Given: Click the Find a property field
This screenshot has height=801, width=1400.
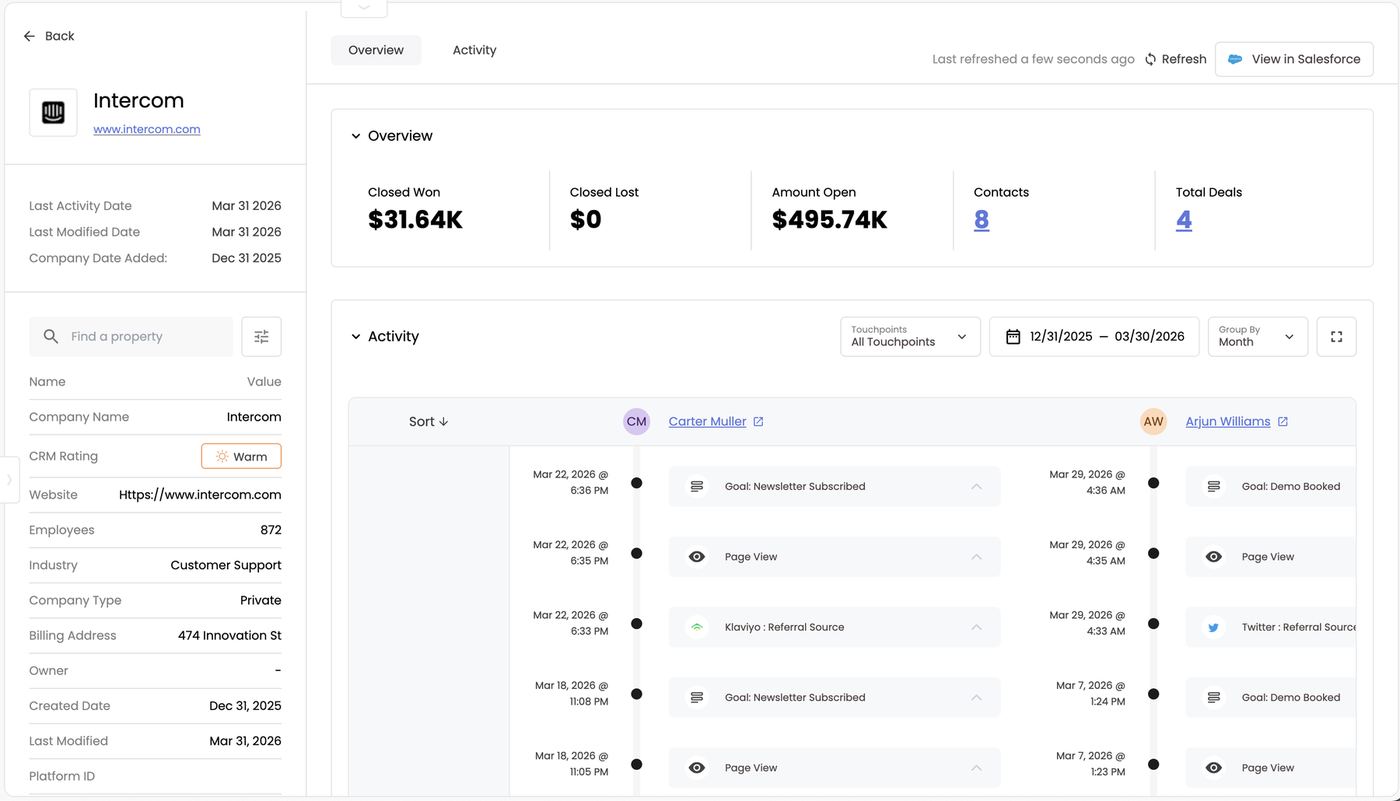Looking at the screenshot, I should 131,337.
